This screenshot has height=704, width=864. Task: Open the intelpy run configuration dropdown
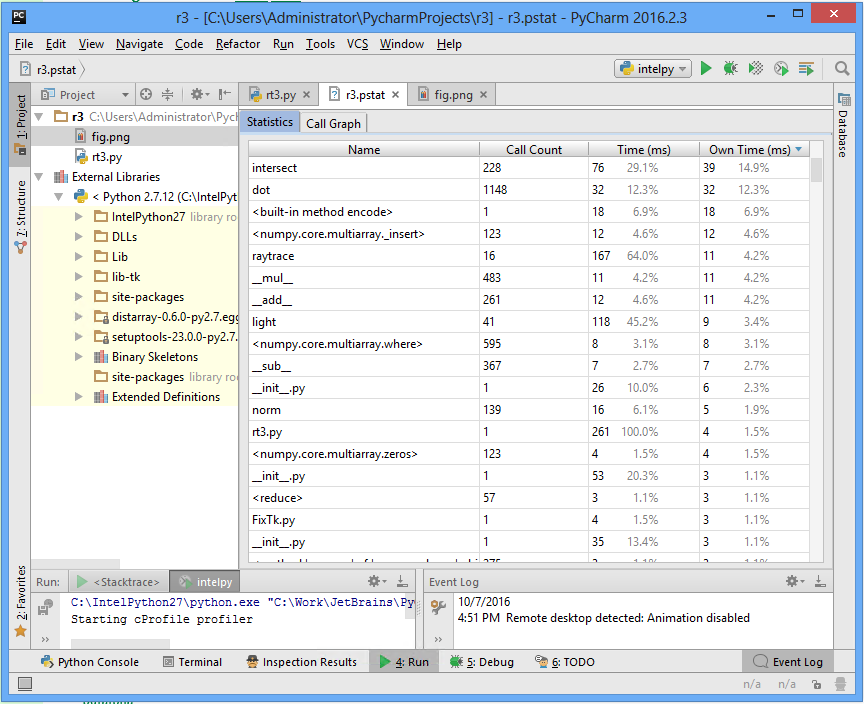point(653,69)
